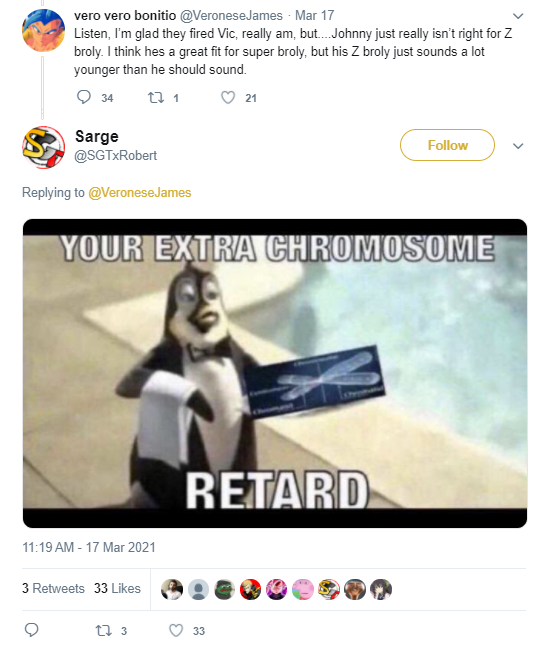Viewport: 549px width, 650px height.
Task: Expand options chevron on VeroneseJames tweet
Action: (518, 16)
